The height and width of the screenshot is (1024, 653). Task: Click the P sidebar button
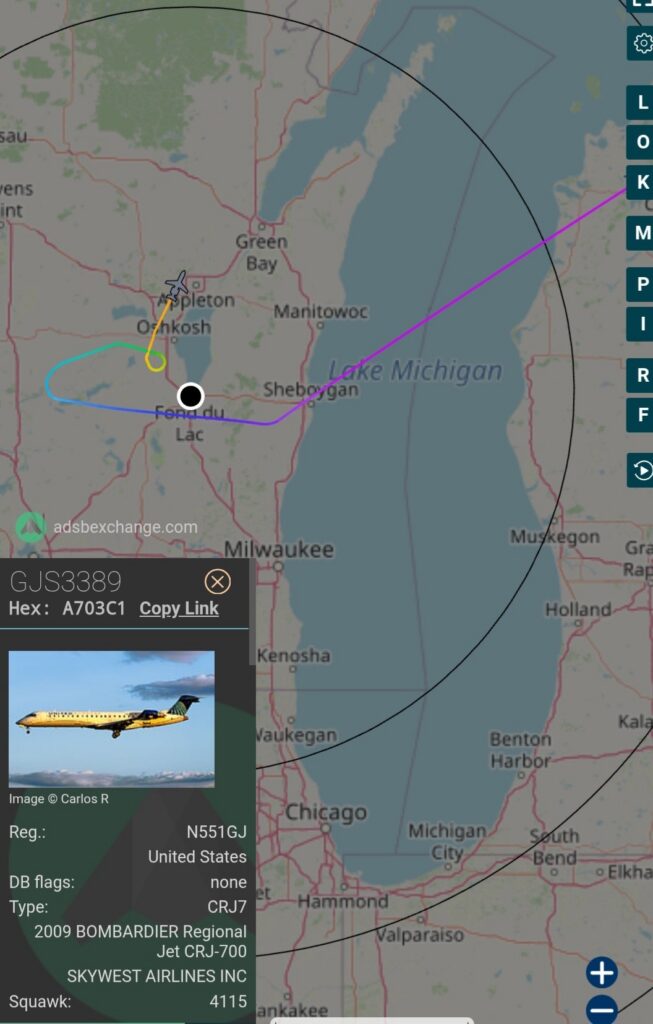point(641,284)
